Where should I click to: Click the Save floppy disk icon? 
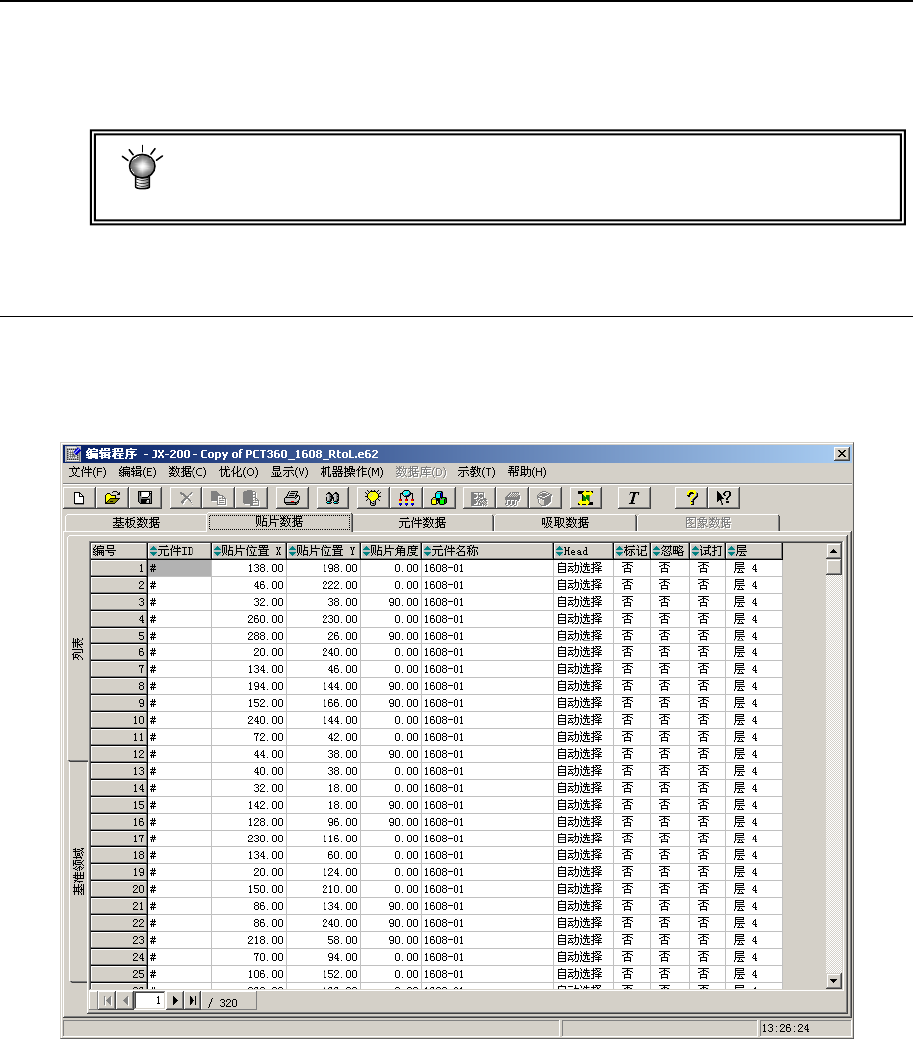tap(145, 498)
